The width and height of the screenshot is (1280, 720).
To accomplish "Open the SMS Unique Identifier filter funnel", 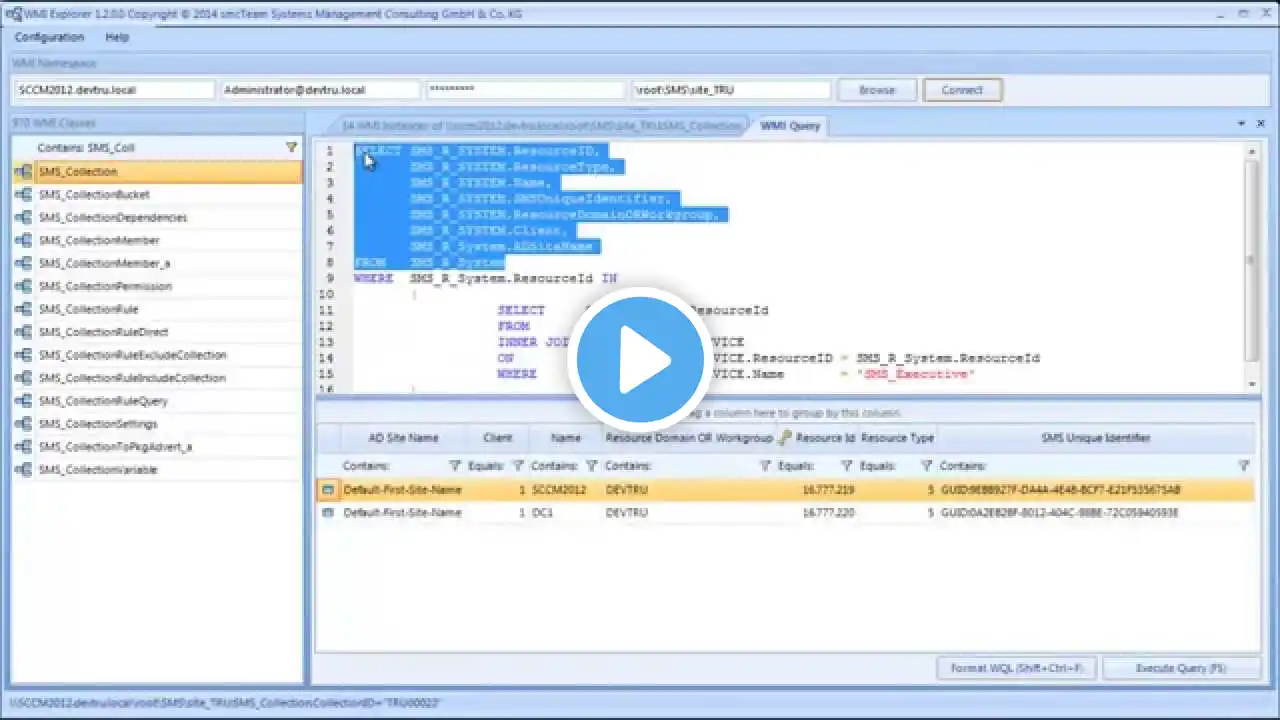I will tap(1244, 466).
